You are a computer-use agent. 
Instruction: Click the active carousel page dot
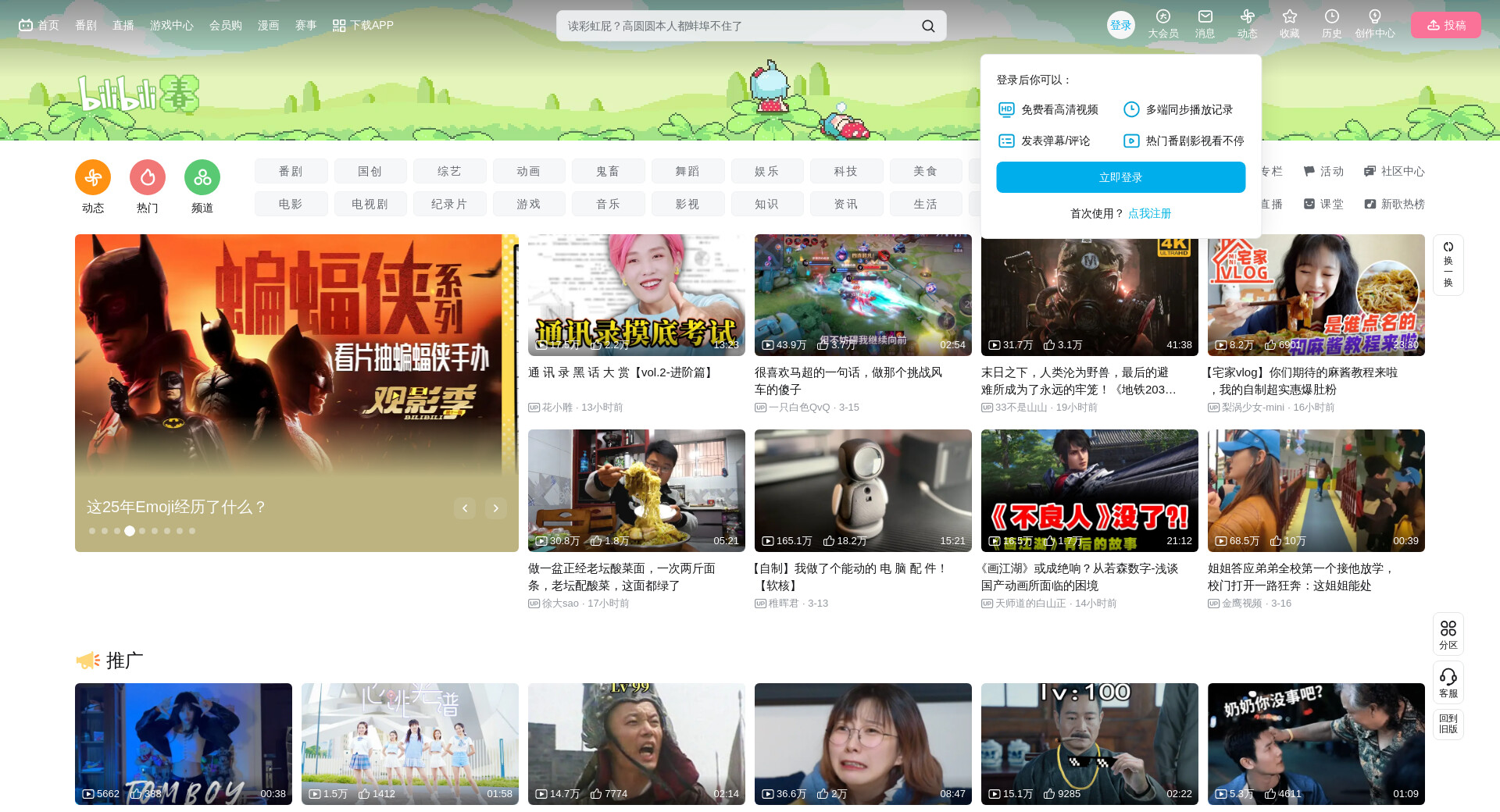pos(130,531)
